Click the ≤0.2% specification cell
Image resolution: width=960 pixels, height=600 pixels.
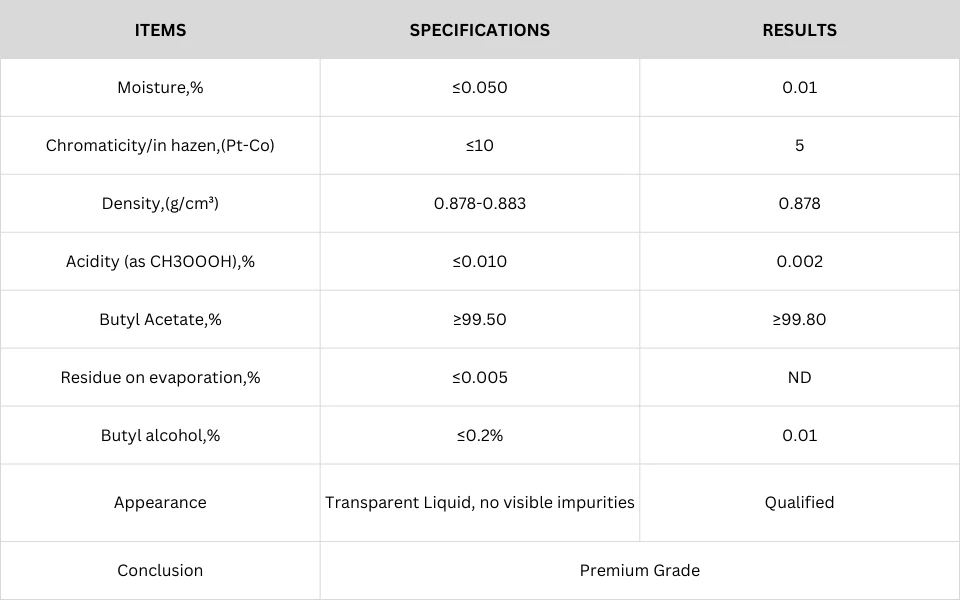[x=479, y=435]
